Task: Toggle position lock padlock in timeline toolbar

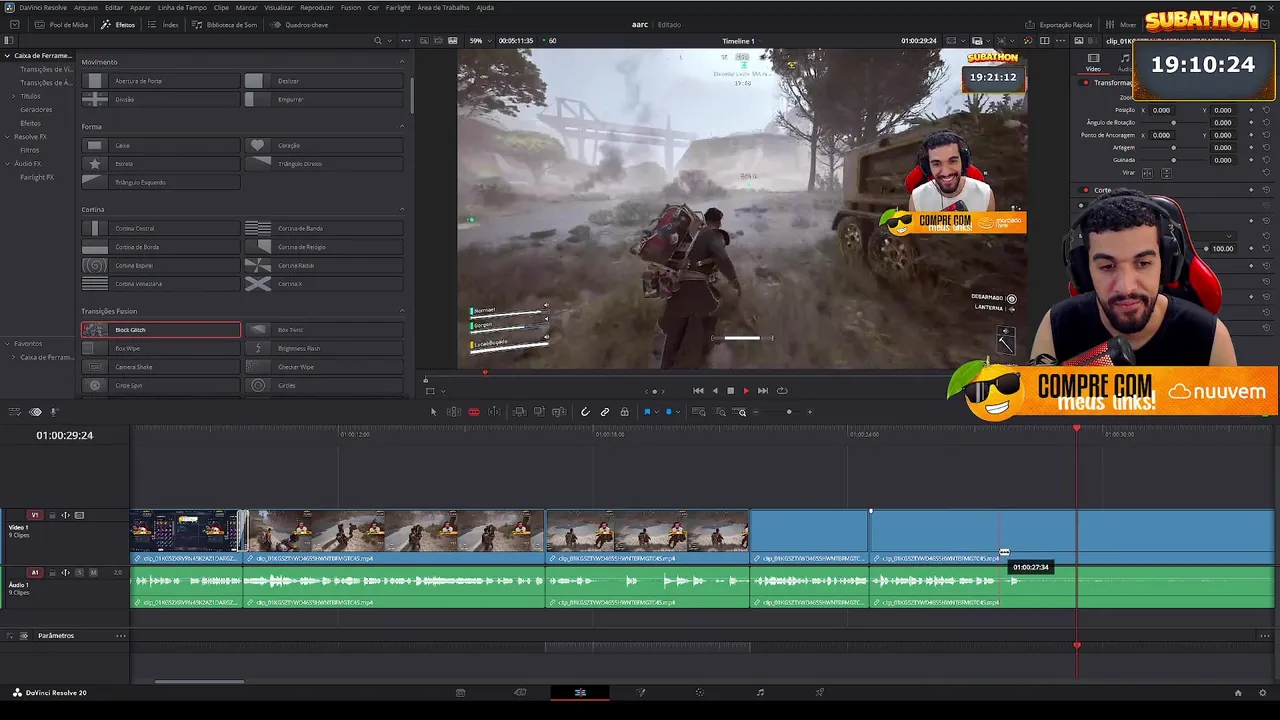Action: [624, 412]
